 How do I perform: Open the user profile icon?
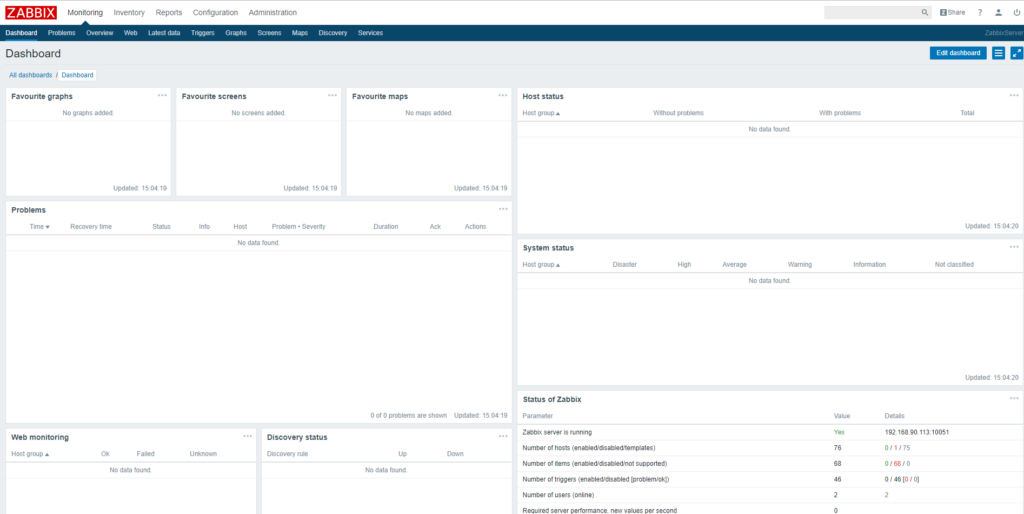click(998, 12)
